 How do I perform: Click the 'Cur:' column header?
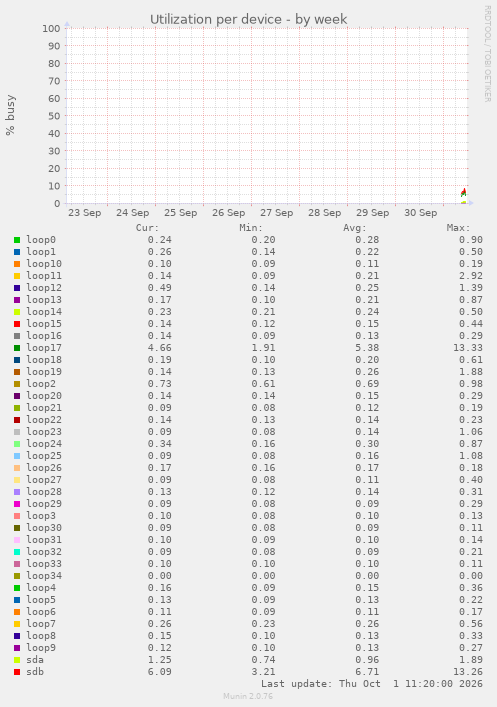click(x=147, y=228)
